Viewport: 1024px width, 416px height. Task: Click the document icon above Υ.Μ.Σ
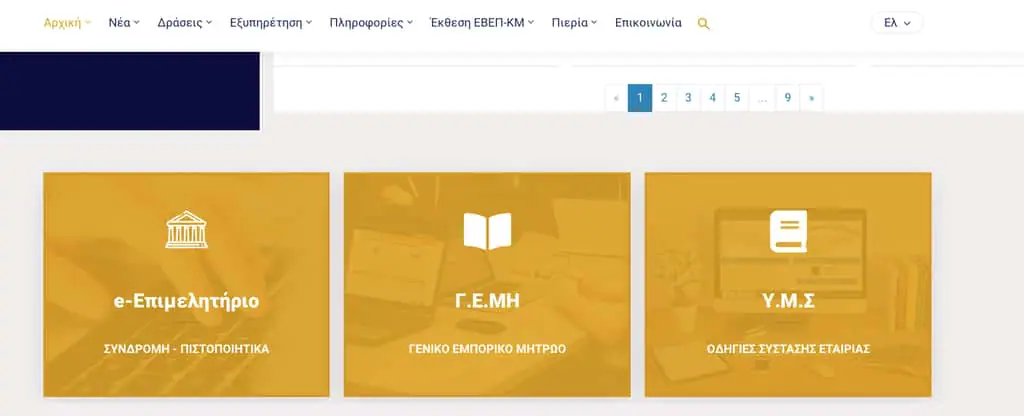[787, 231]
